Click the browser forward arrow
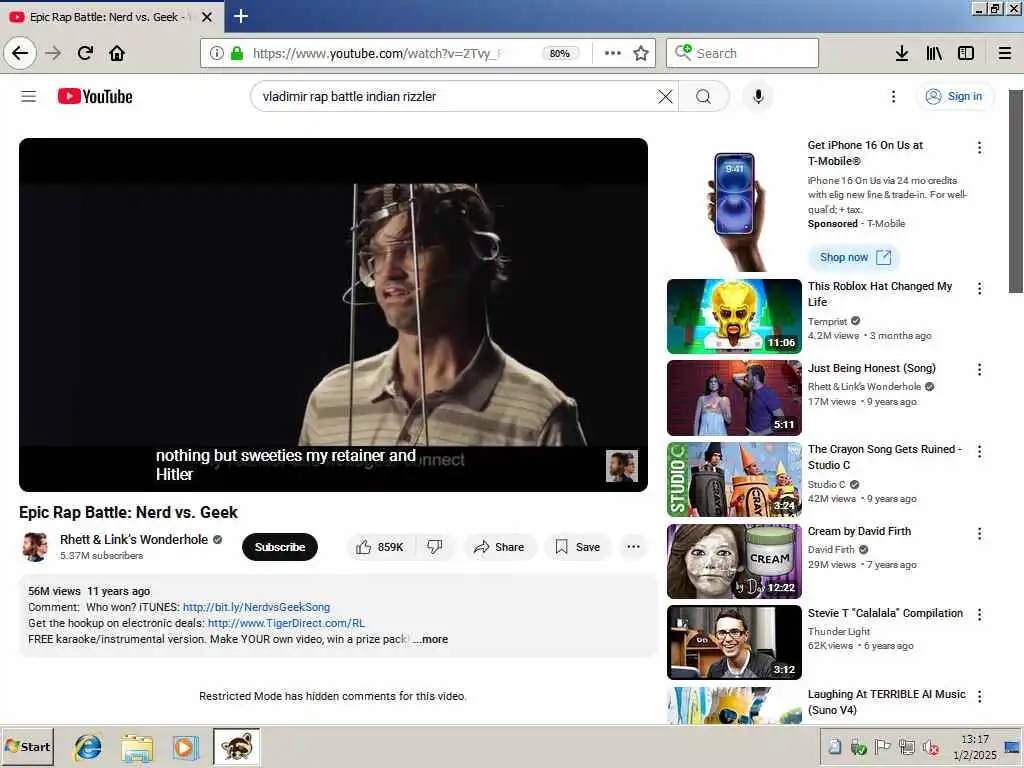The width and height of the screenshot is (1024, 768). click(x=53, y=53)
